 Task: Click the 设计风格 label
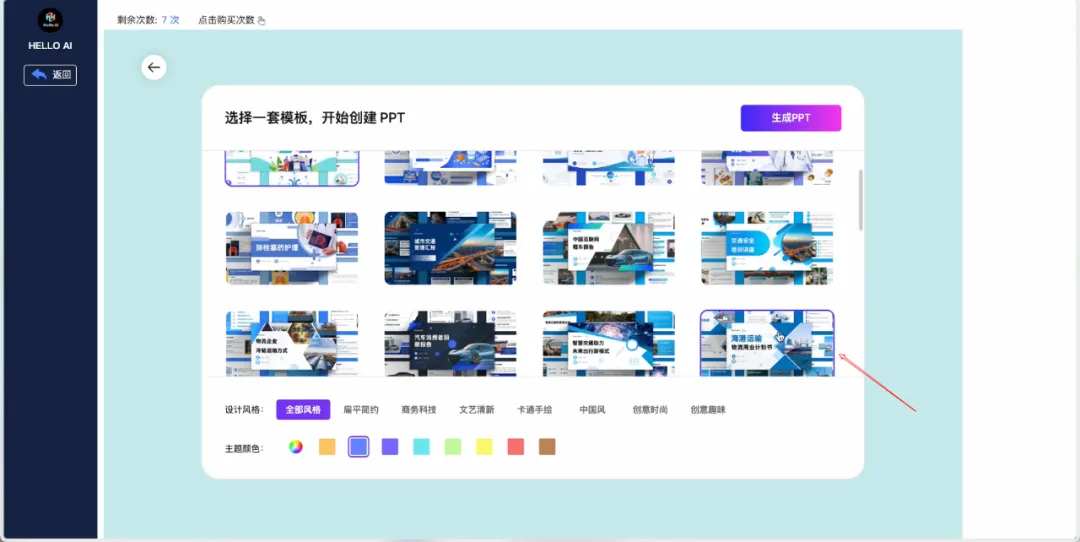[x=244, y=410]
